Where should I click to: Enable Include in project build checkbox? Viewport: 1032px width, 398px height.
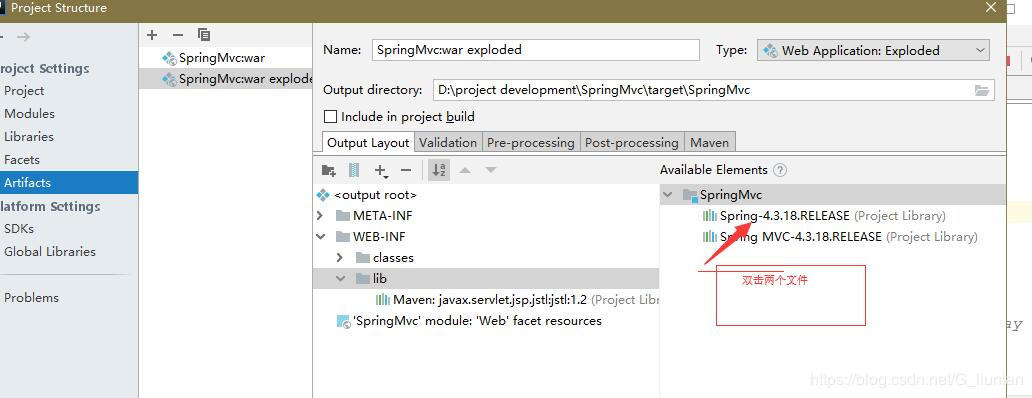click(330, 117)
